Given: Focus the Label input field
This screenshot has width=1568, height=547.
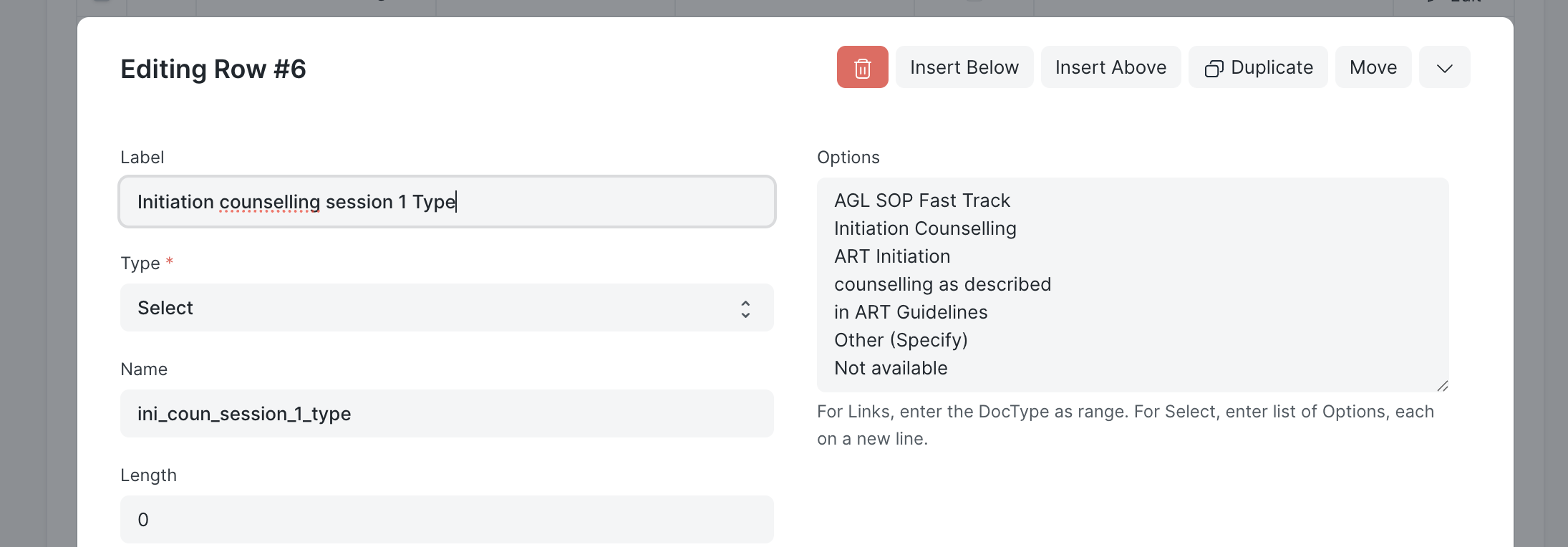Looking at the screenshot, I should (447, 202).
